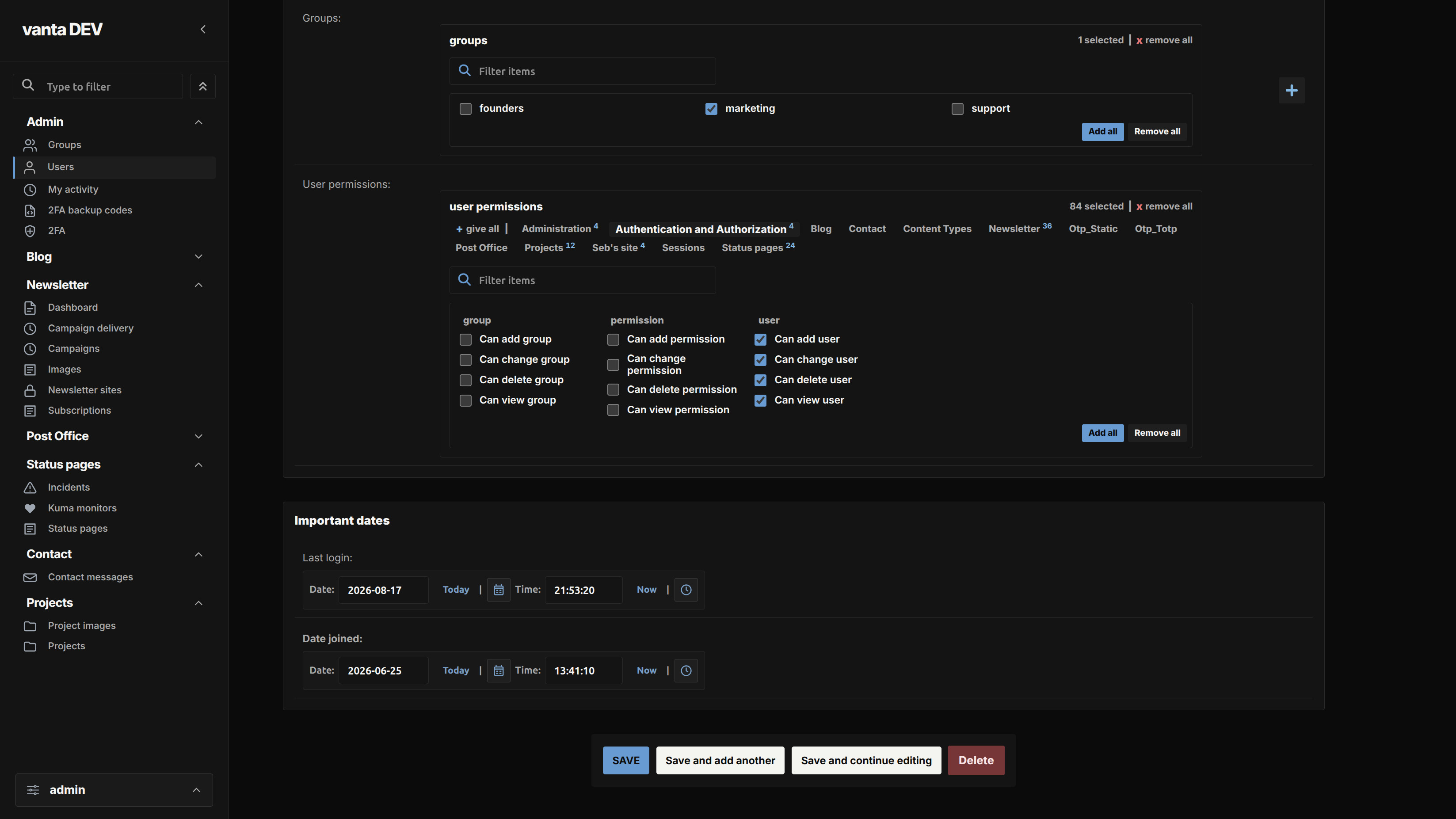Image resolution: width=1456 pixels, height=819 pixels.
Task: Click the Campaign delivery clock icon
Action: click(x=30, y=328)
